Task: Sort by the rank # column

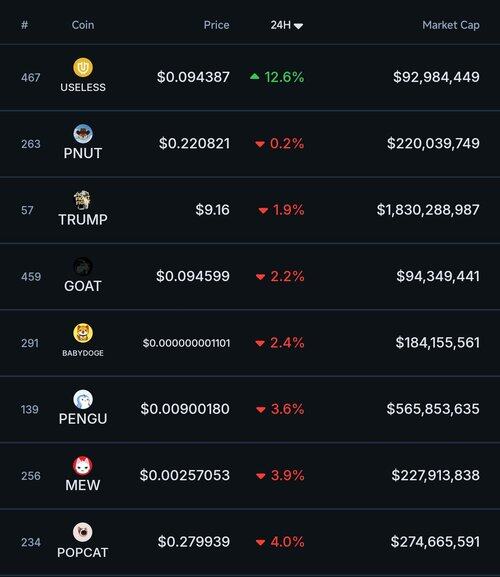Action: point(25,25)
